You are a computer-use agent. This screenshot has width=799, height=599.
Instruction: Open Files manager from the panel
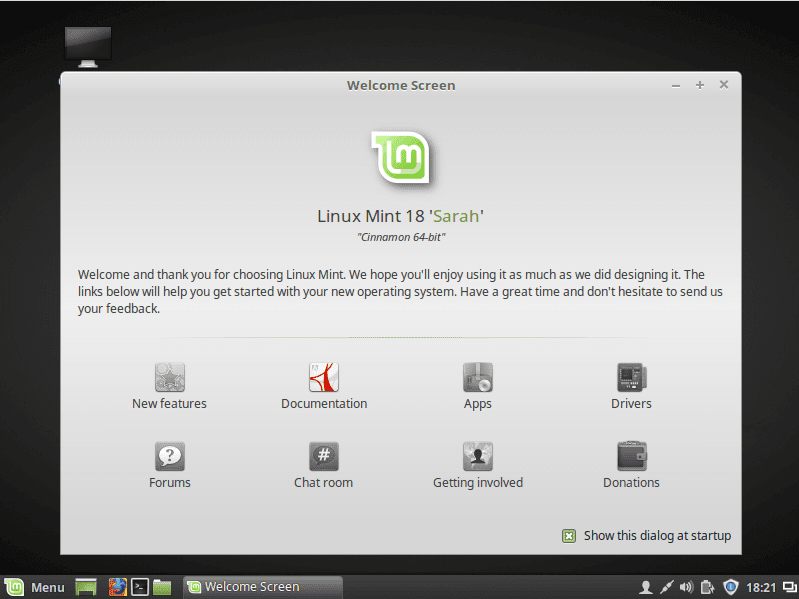tap(162, 587)
